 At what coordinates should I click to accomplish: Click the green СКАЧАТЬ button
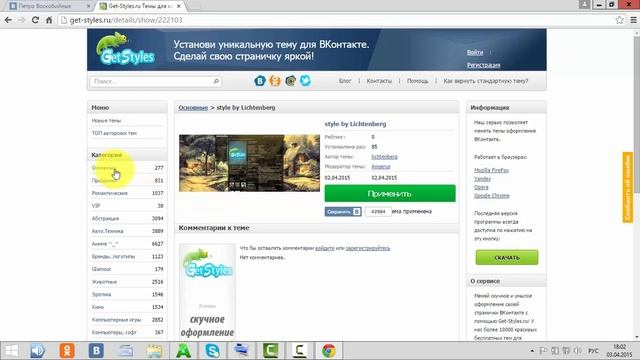point(507,258)
